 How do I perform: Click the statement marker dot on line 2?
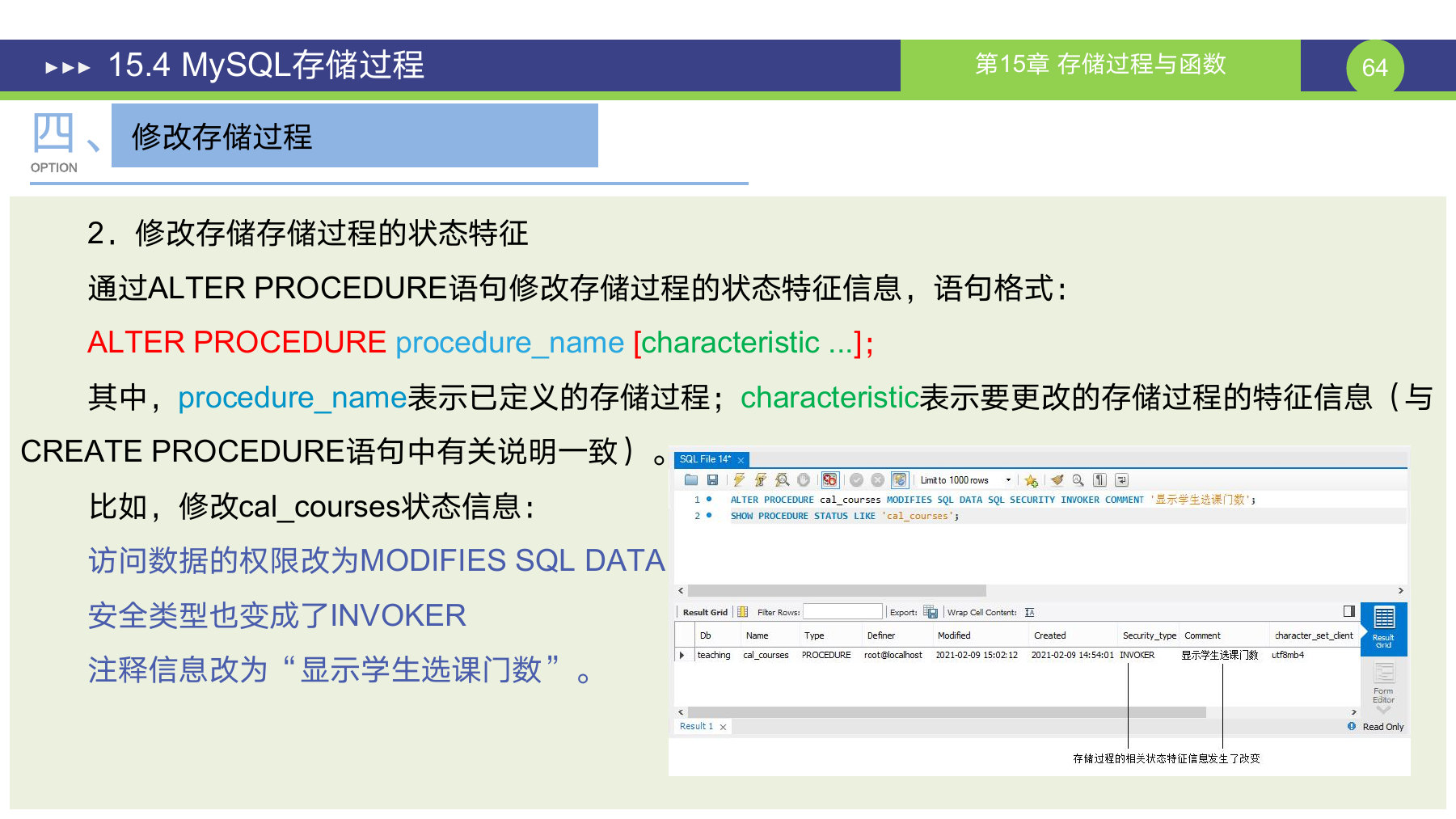[x=709, y=515]
